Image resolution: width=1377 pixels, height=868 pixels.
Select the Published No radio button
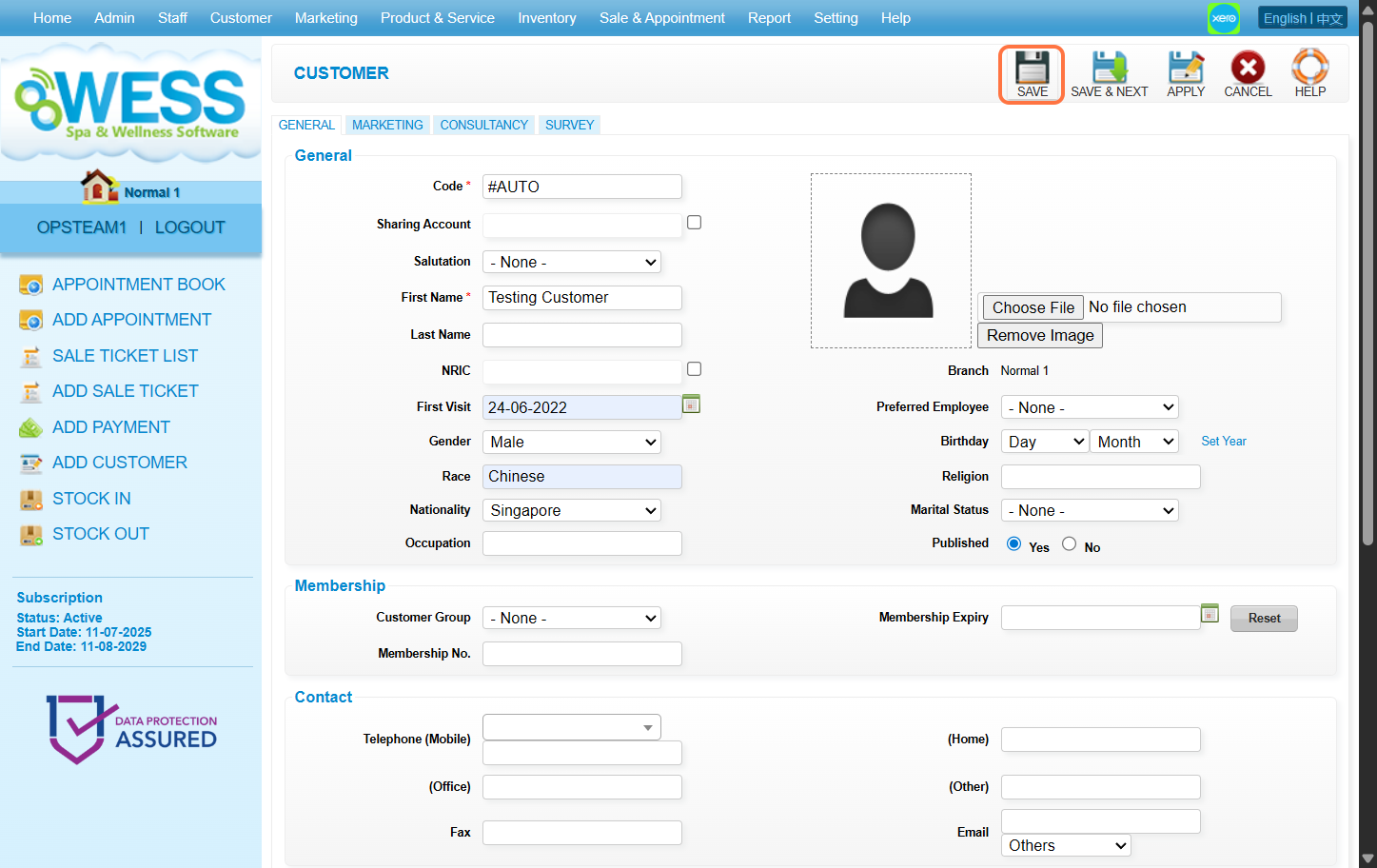coord(1070,544)
